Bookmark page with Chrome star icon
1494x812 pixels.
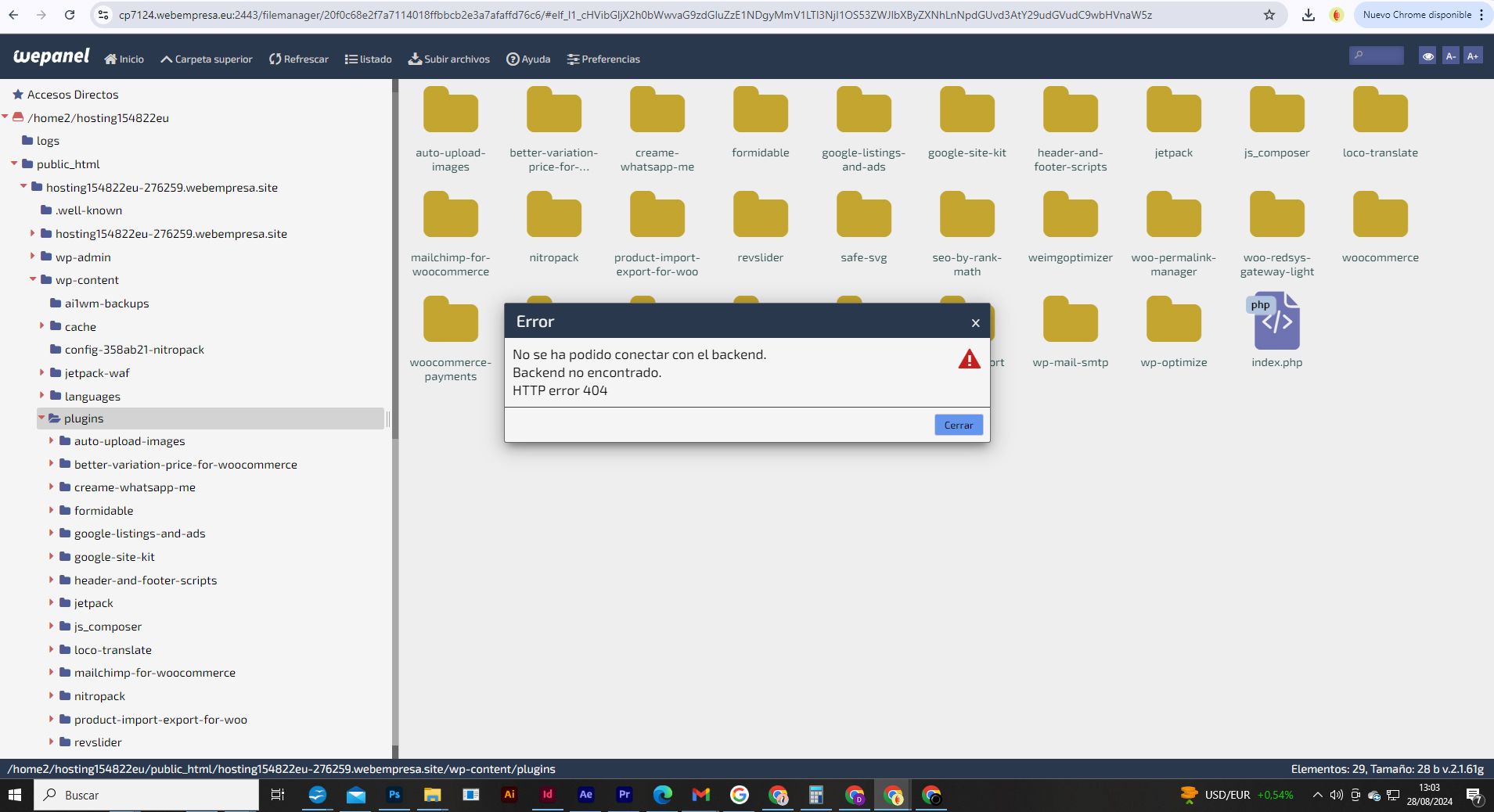pyautogui.click(x=1269, y=15)
